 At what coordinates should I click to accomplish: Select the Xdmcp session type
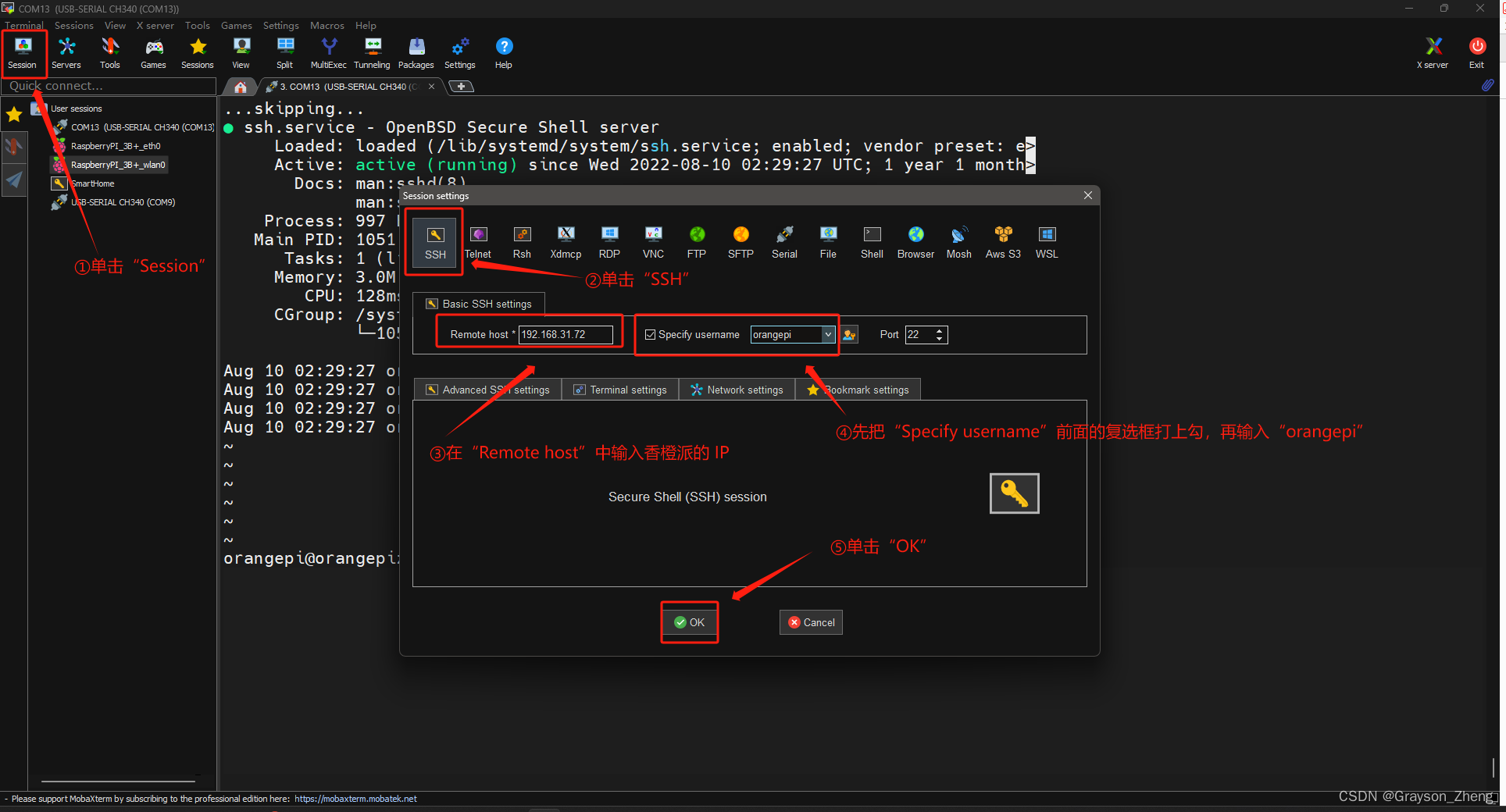coord(566,242)
